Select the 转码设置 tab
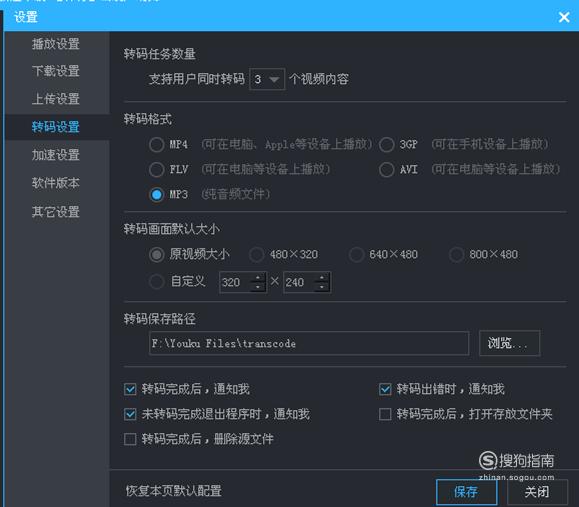 point(56,127)
